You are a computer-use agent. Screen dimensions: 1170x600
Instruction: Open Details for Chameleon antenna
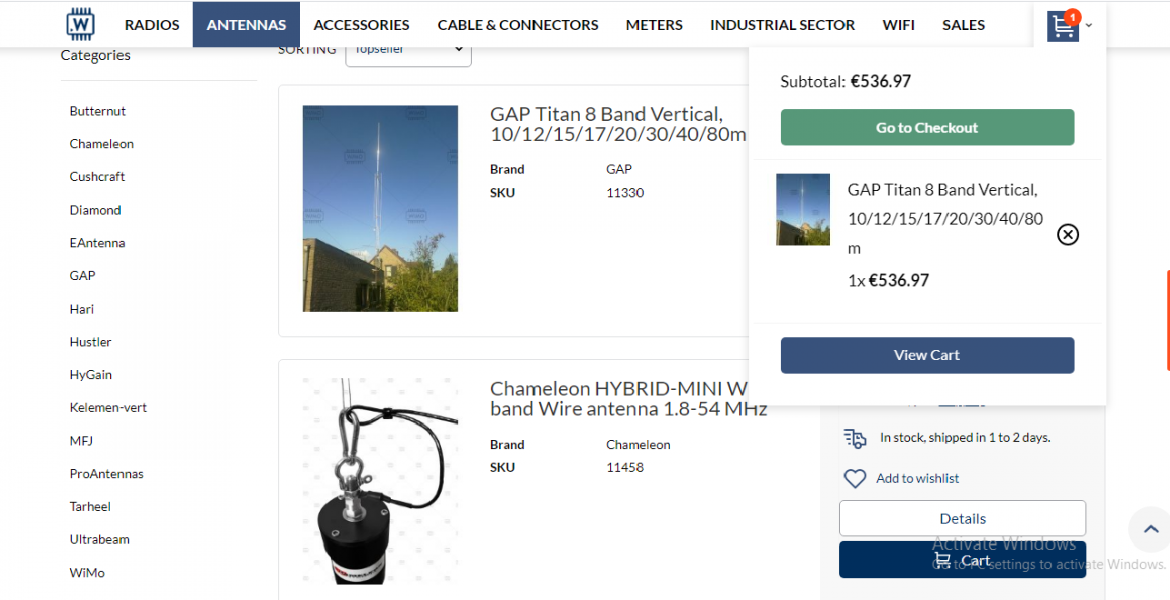[962, 518]
